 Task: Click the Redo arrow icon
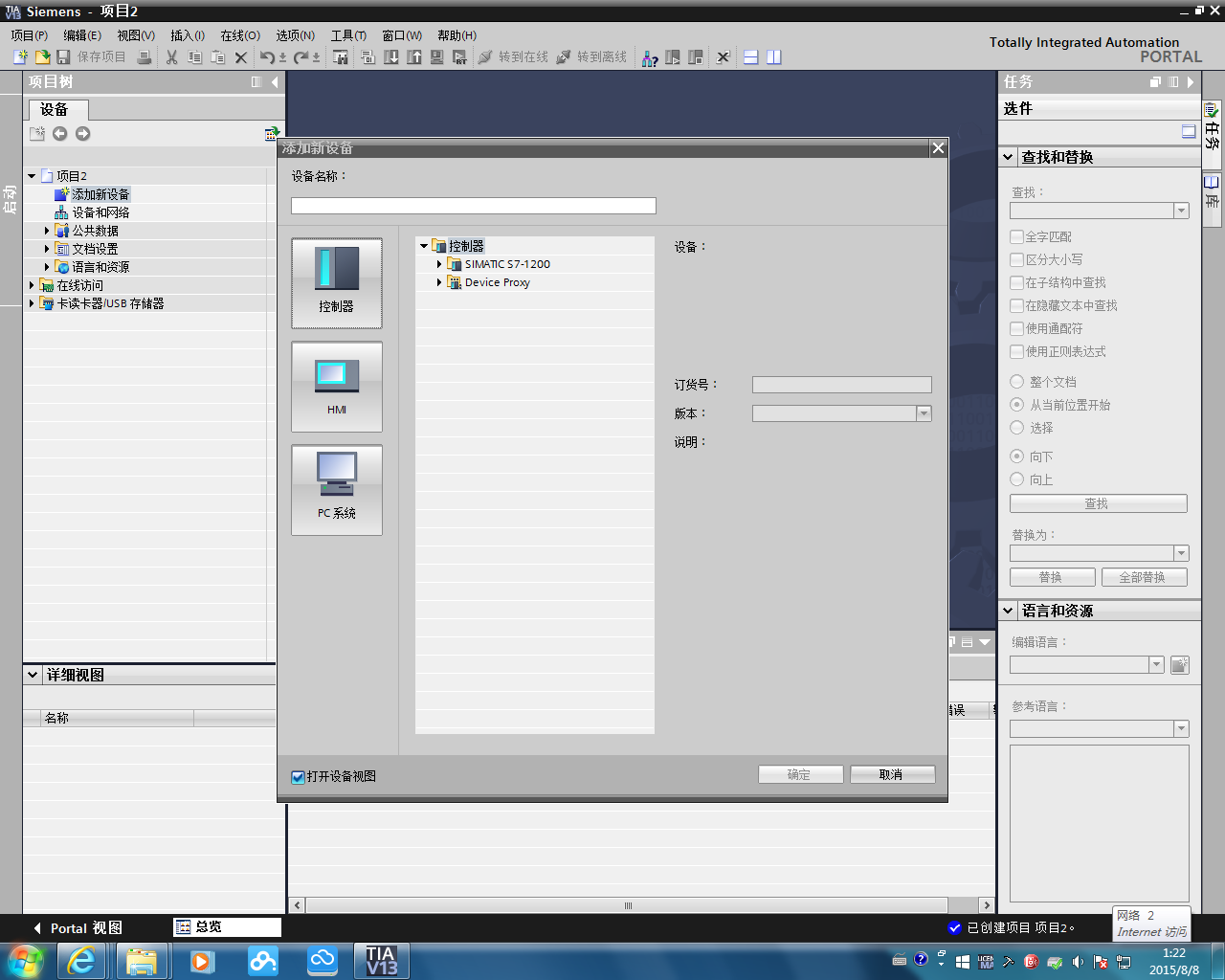301,57
